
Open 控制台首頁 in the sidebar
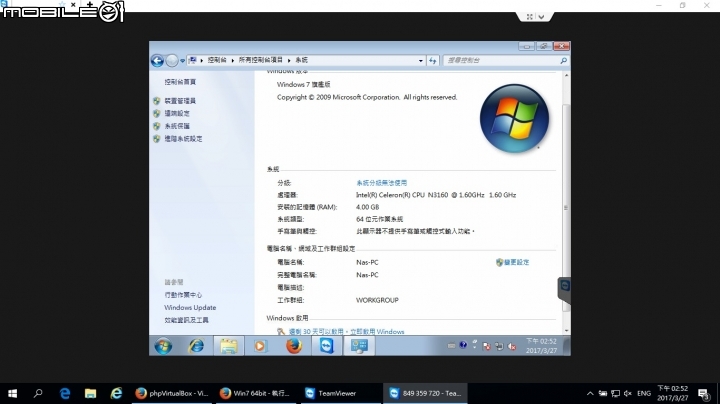(180, 82)
